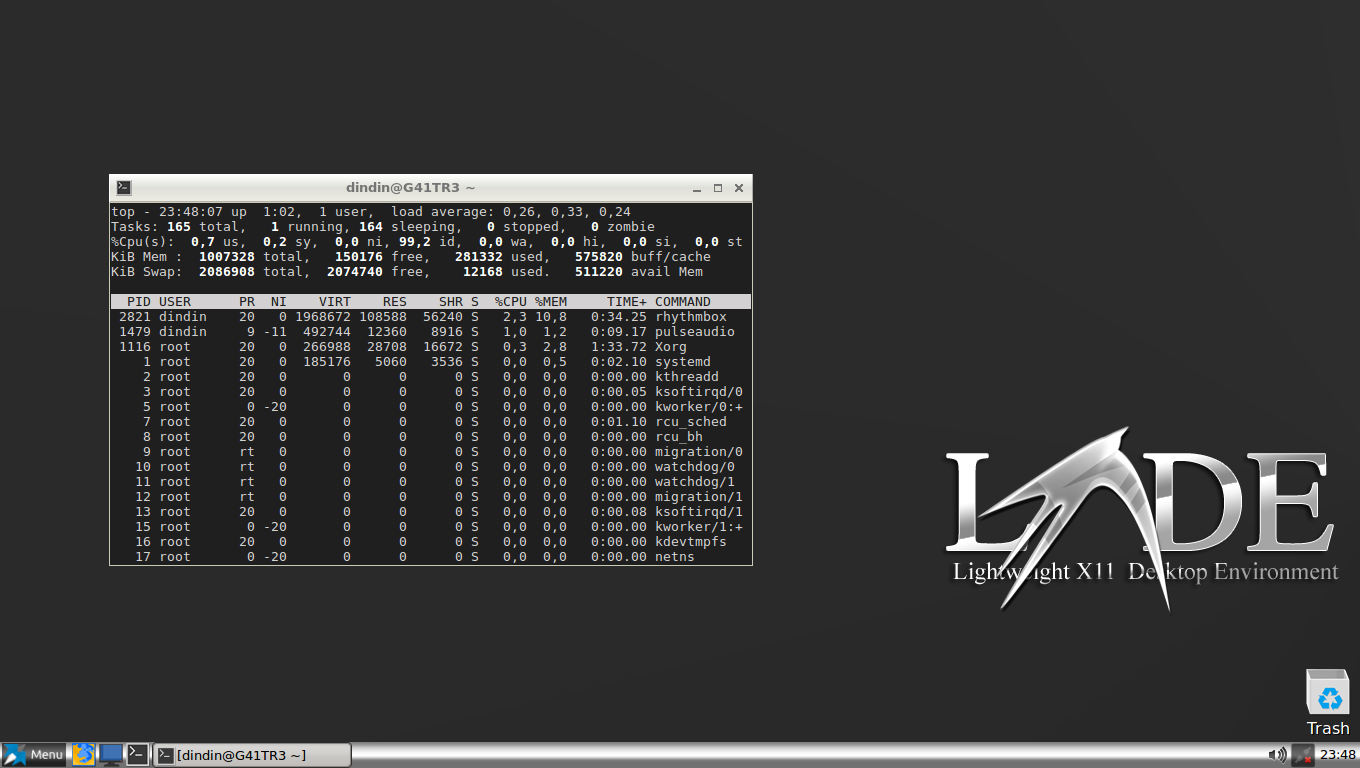1360x768 pixels.
Task: Click the Xorg command name
Action: coord(671,347)
